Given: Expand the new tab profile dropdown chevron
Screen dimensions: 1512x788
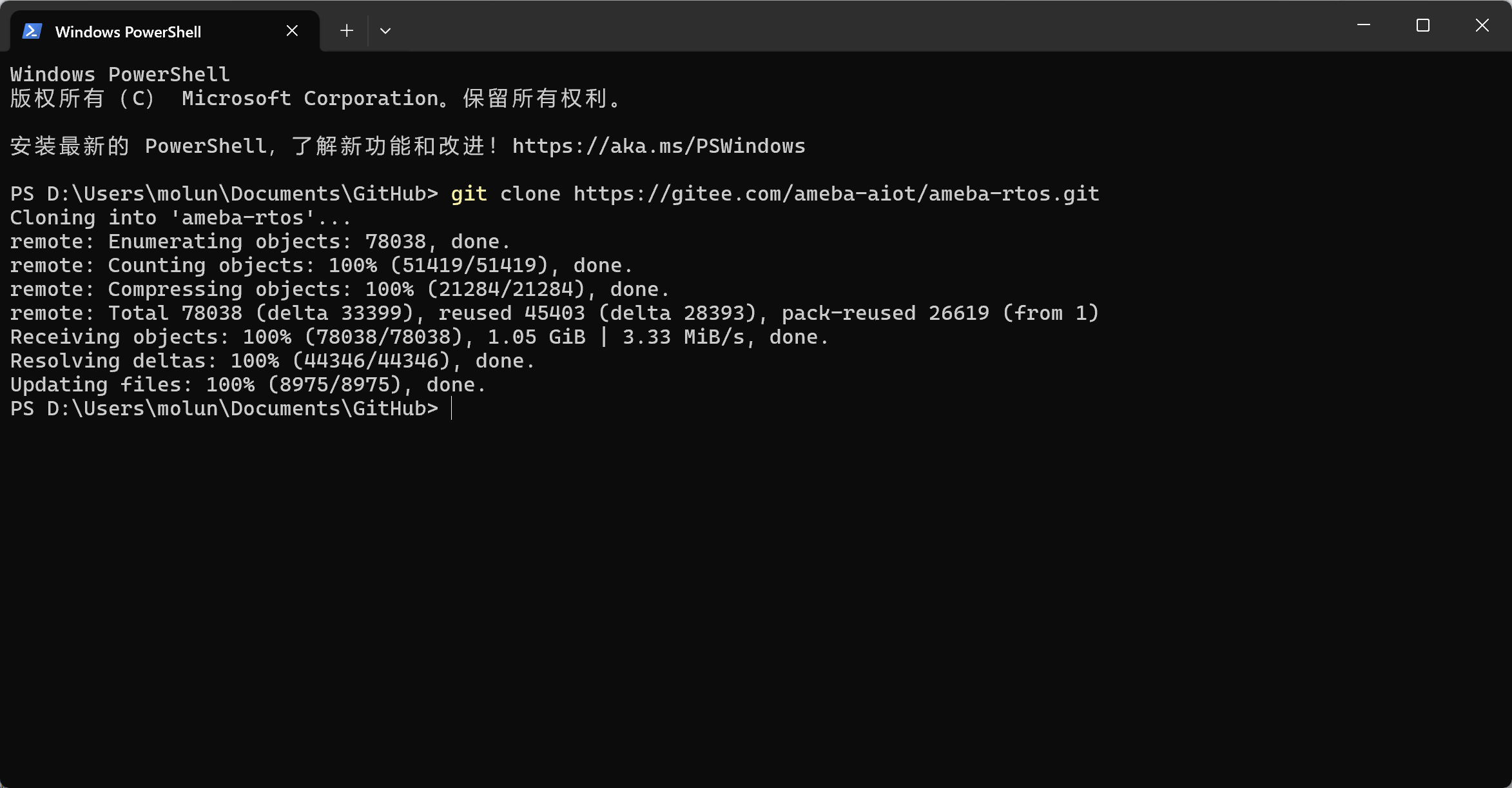Looking at the screenshot, I should click(x=385, y=31).
